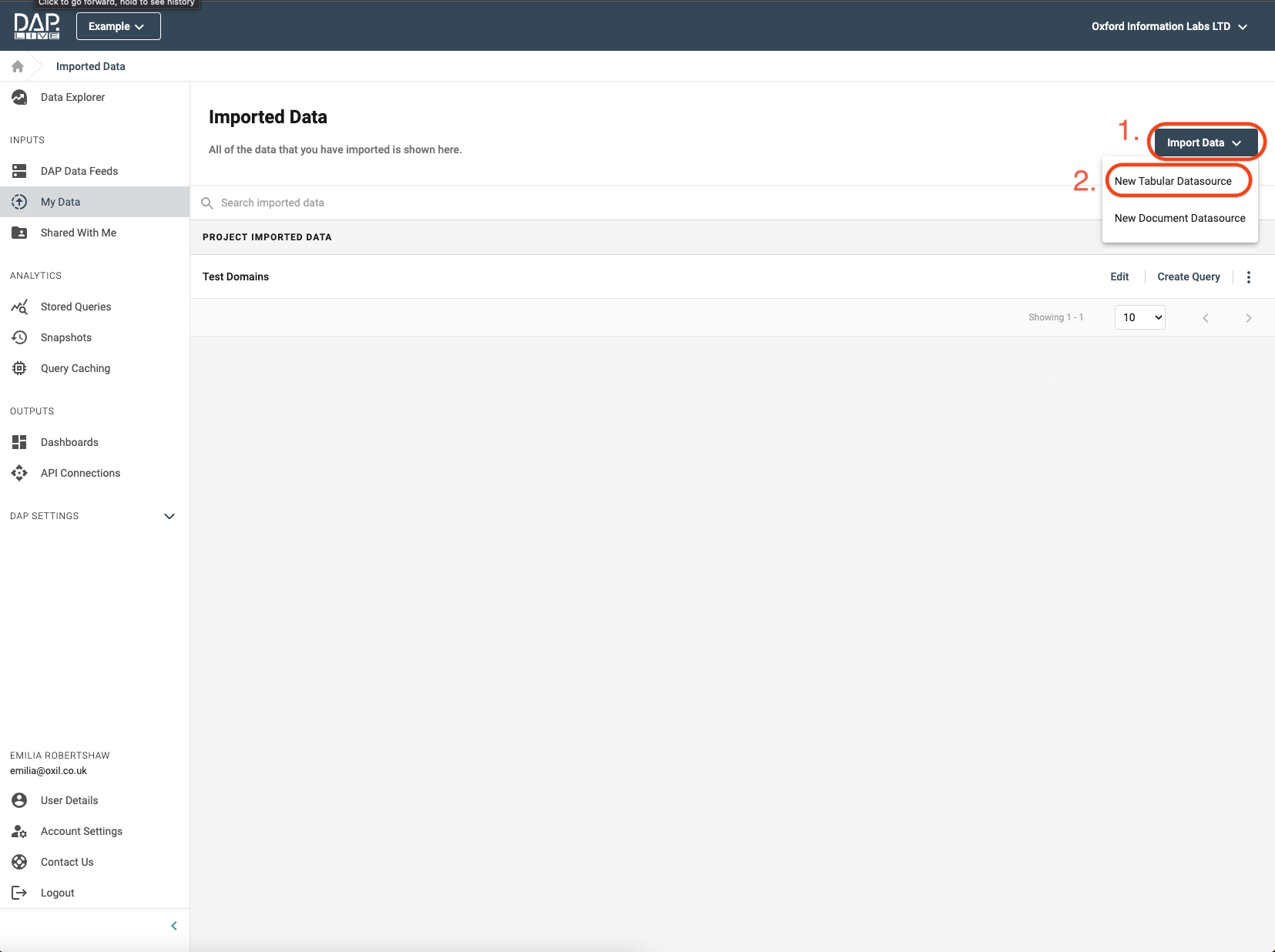Open Data Explorer from its sidebar icon
The width and height of the screenshot is (1275, 952).
pyautogui.click(x=19, y=97)
